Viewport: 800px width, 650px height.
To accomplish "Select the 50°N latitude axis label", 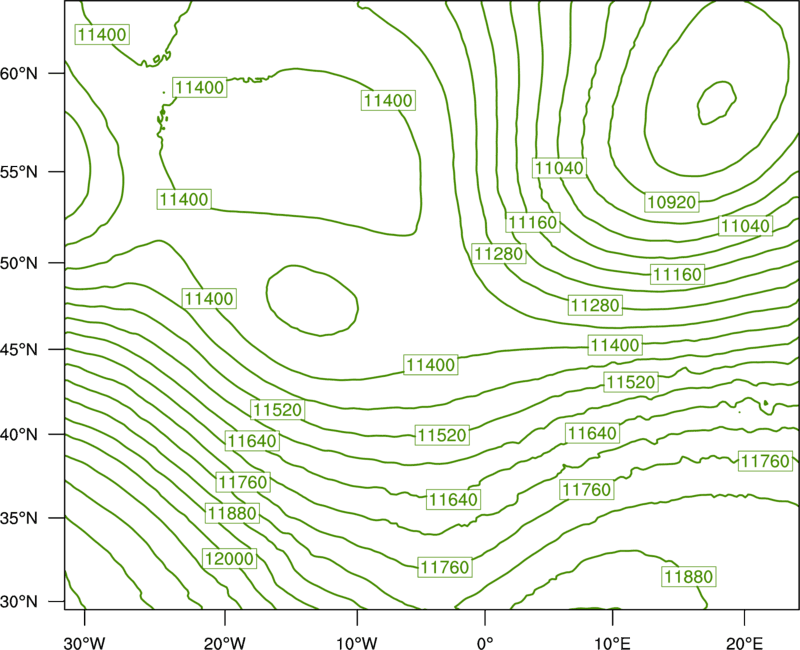I will point(19,263).
